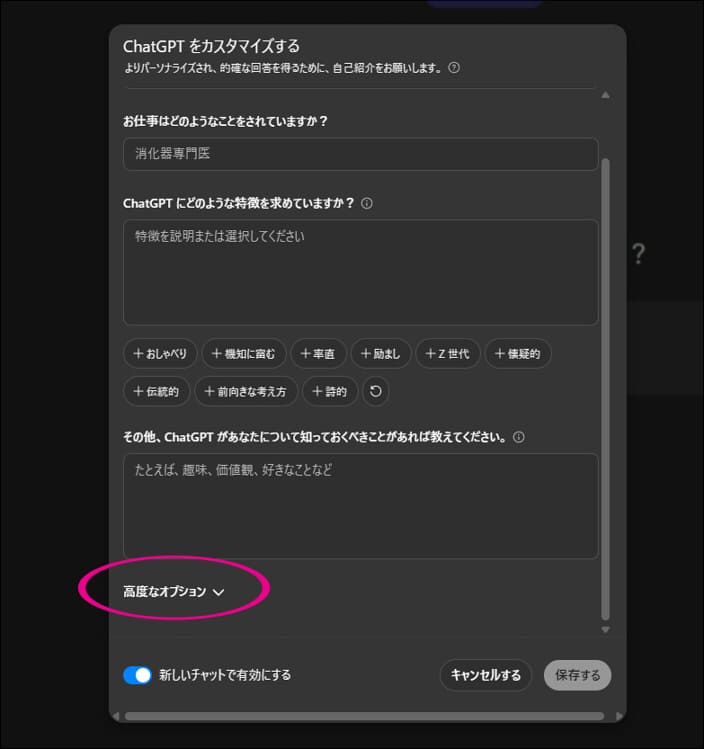This screenshot has width=704, height=749.
Task: Add the おしゃべり trait chip
Action: (160, 354)
